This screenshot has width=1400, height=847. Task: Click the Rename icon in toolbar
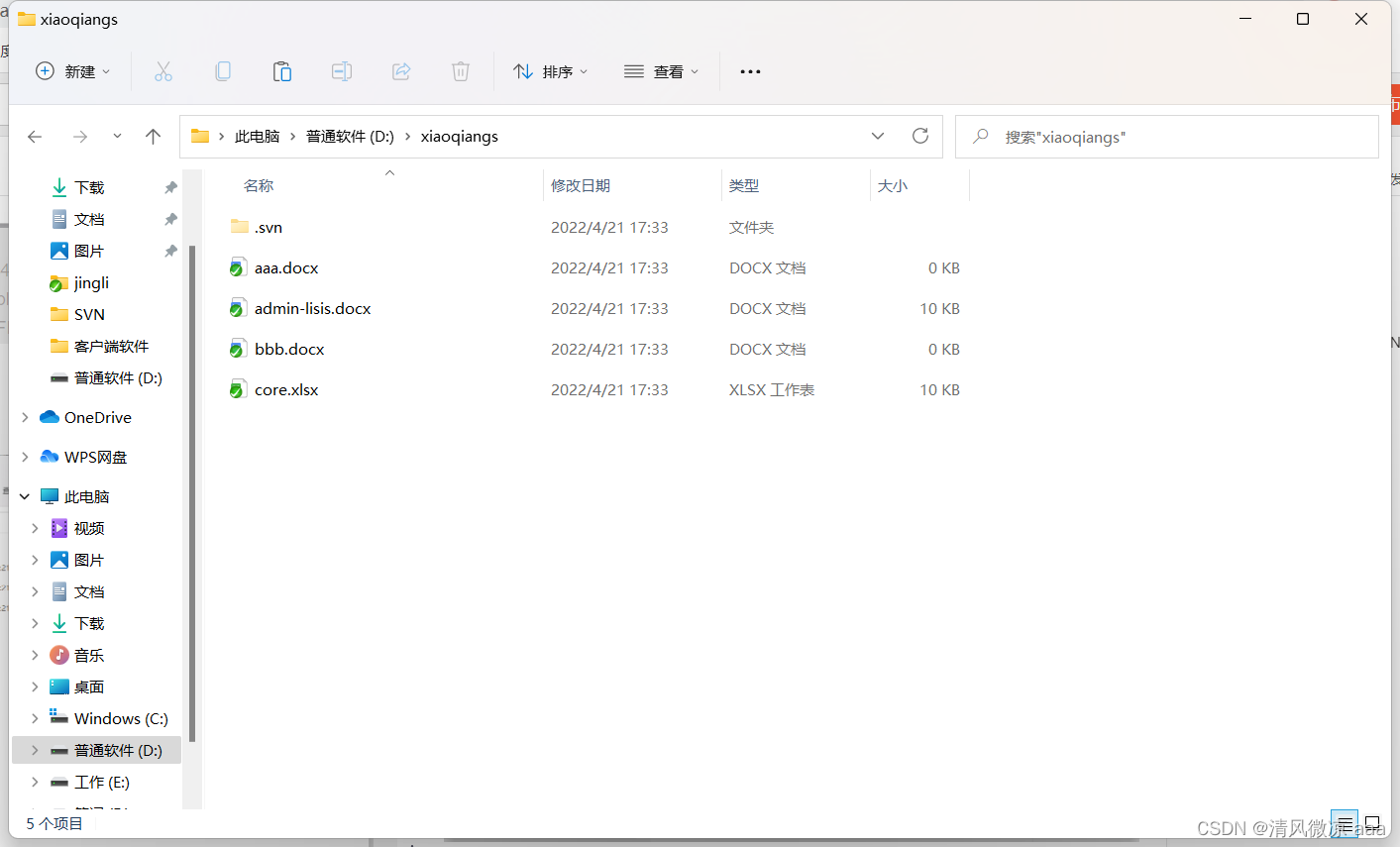[342, 71]
